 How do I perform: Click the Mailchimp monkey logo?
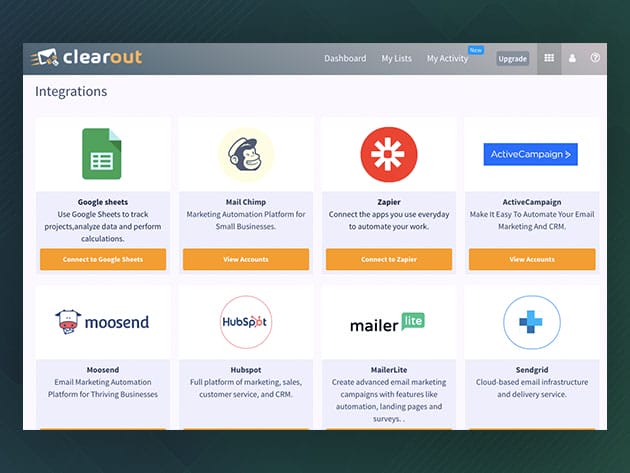tap(245, 154)
